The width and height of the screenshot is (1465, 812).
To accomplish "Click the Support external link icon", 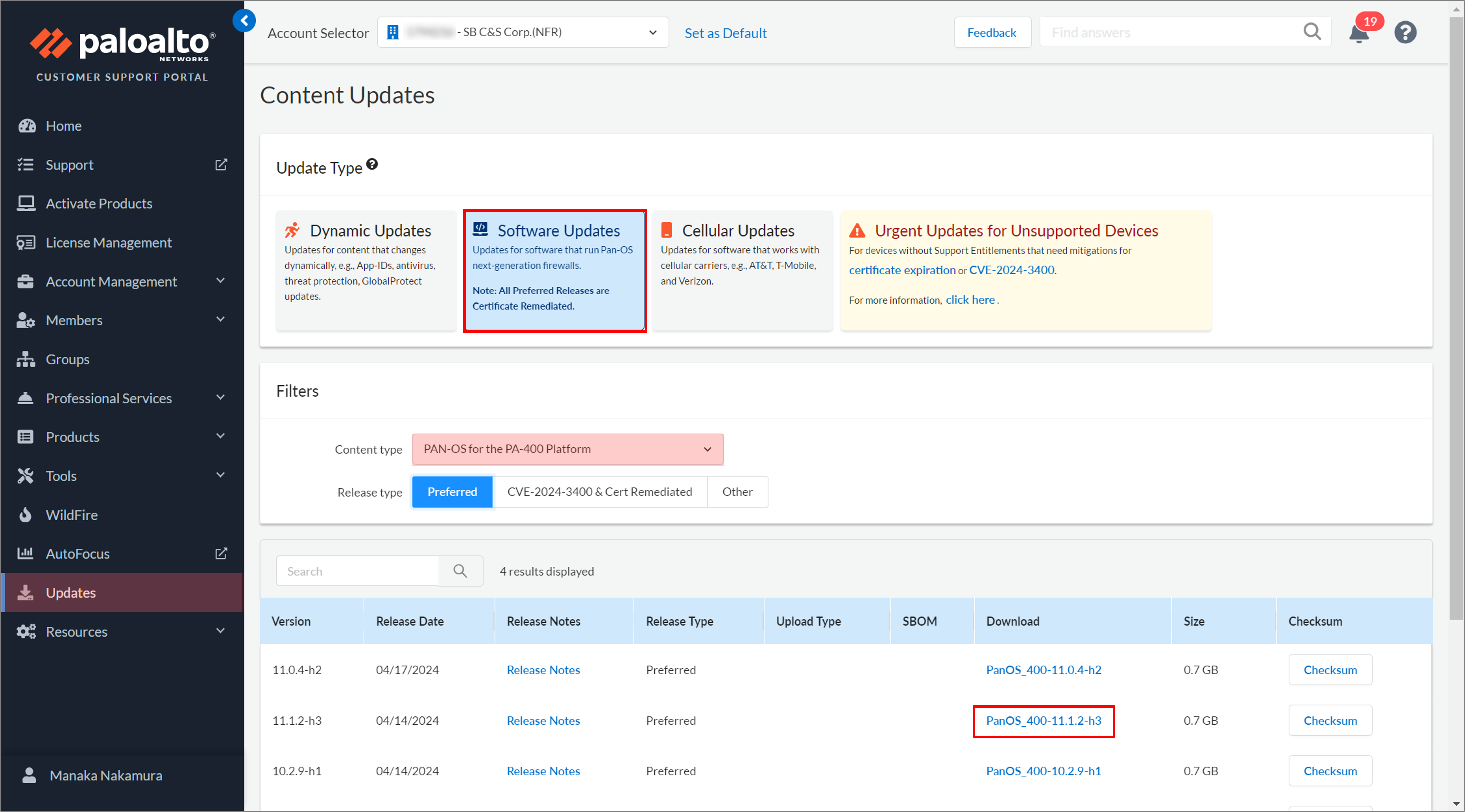I will [x=221, y=164].
